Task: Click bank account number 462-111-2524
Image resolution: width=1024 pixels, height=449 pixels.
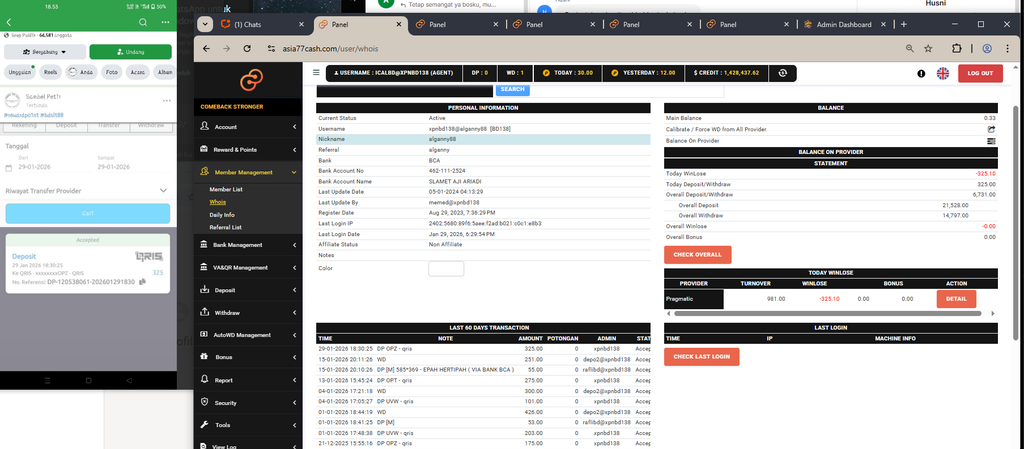Action: [x=447, y=171]
